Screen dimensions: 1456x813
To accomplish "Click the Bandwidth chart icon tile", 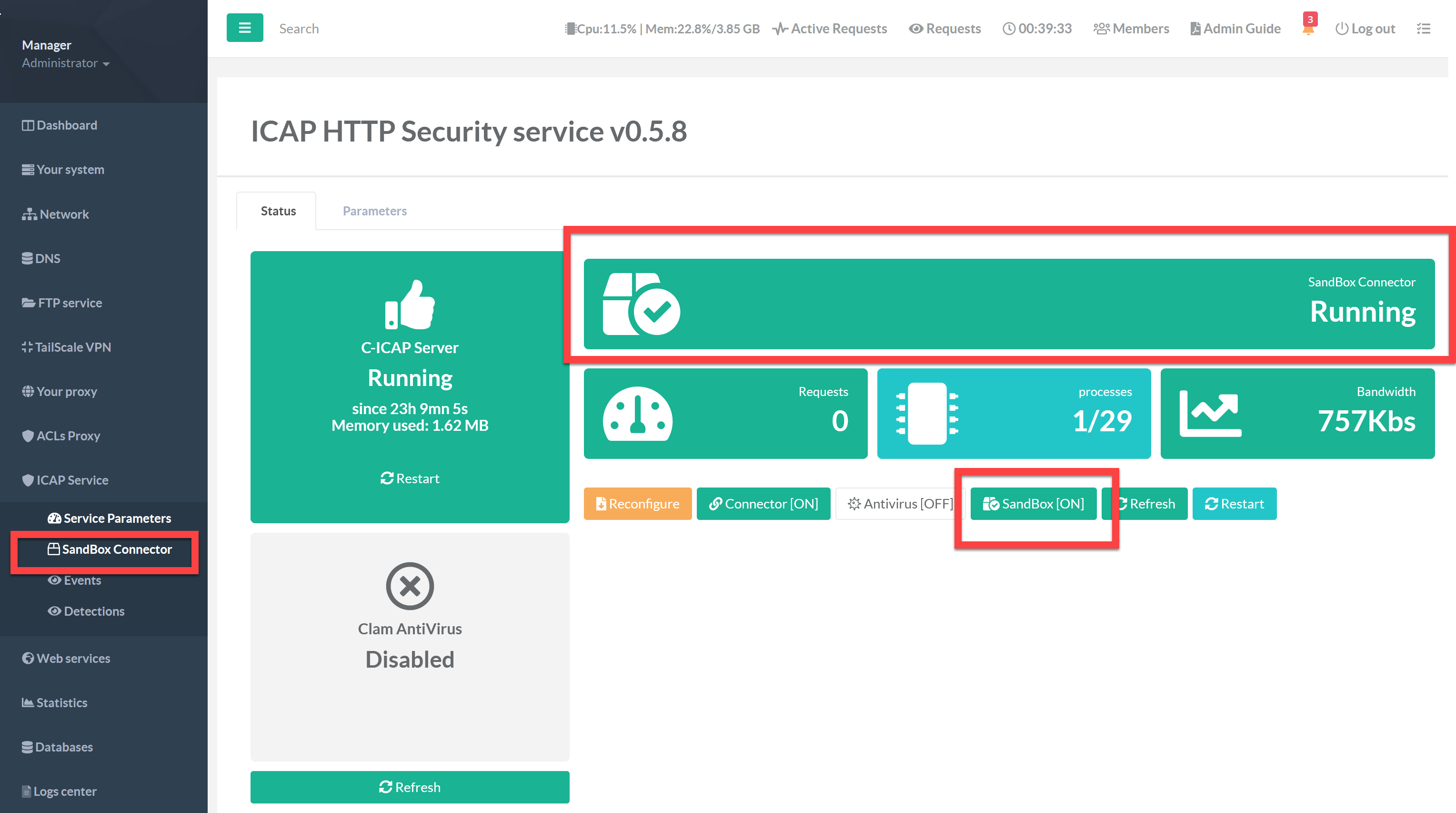I will point(1210,414).
